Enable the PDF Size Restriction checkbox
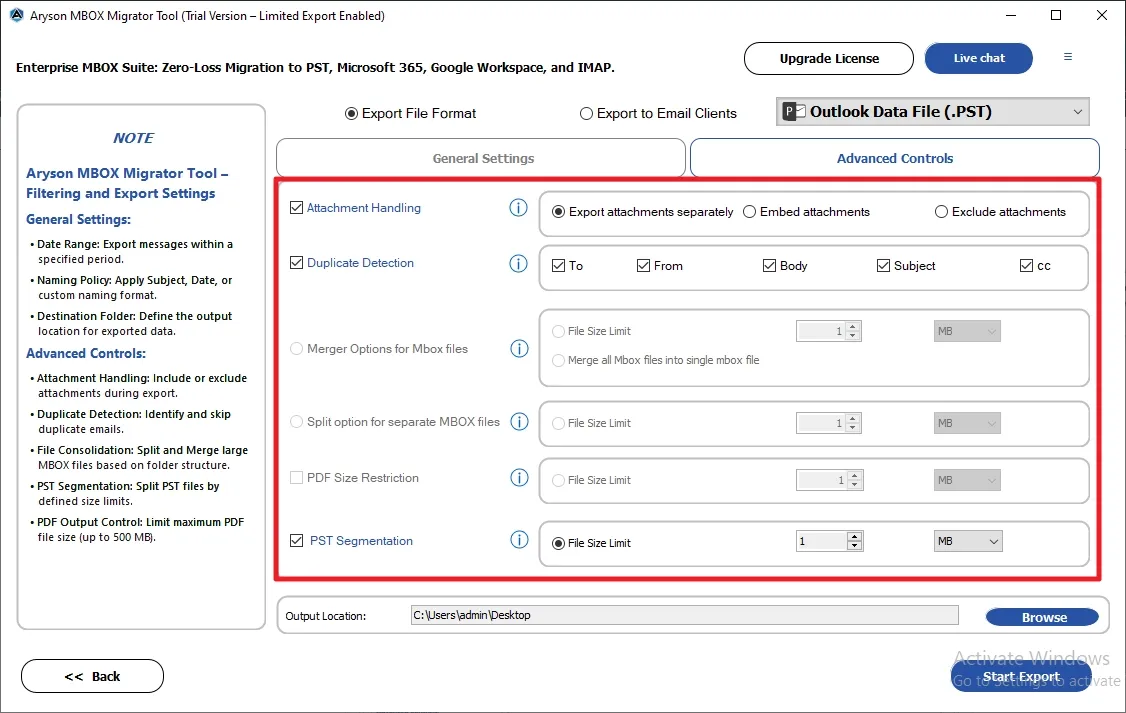 pyautogui.click(x=296, y=477)
